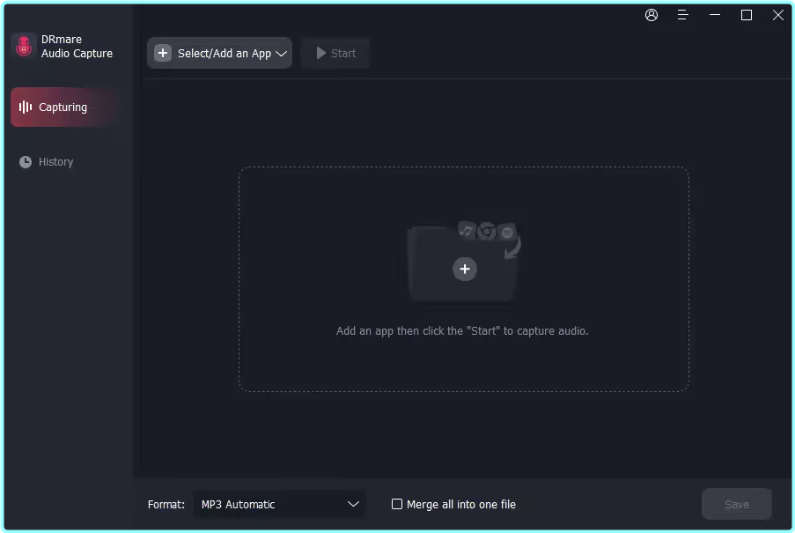Click the 'Add an app then click' hint text
The image size is (795, 533).
[x=462, y=331]
